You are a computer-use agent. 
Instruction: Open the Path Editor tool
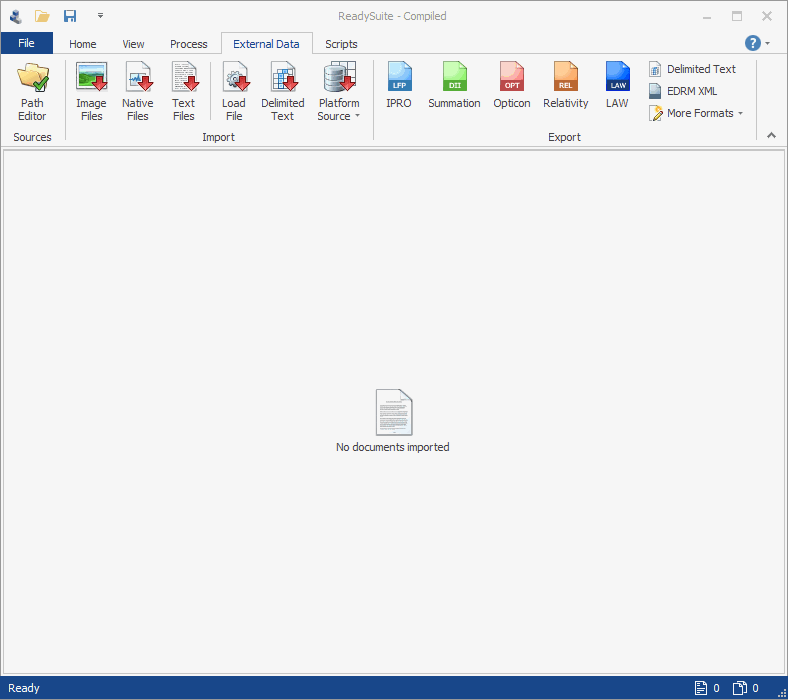[32, 91]
